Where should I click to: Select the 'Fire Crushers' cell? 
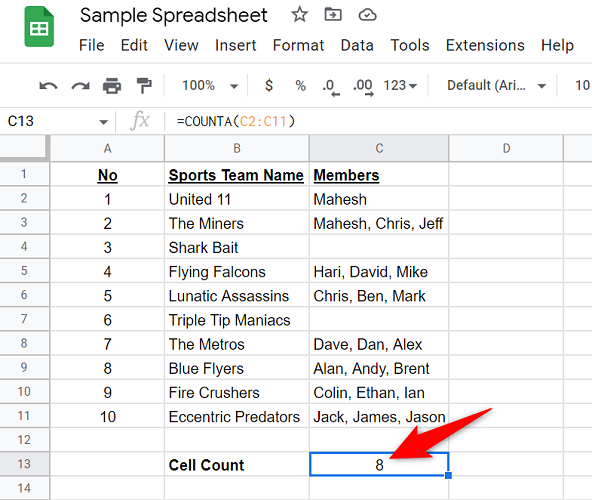click(x=237, y=392)
